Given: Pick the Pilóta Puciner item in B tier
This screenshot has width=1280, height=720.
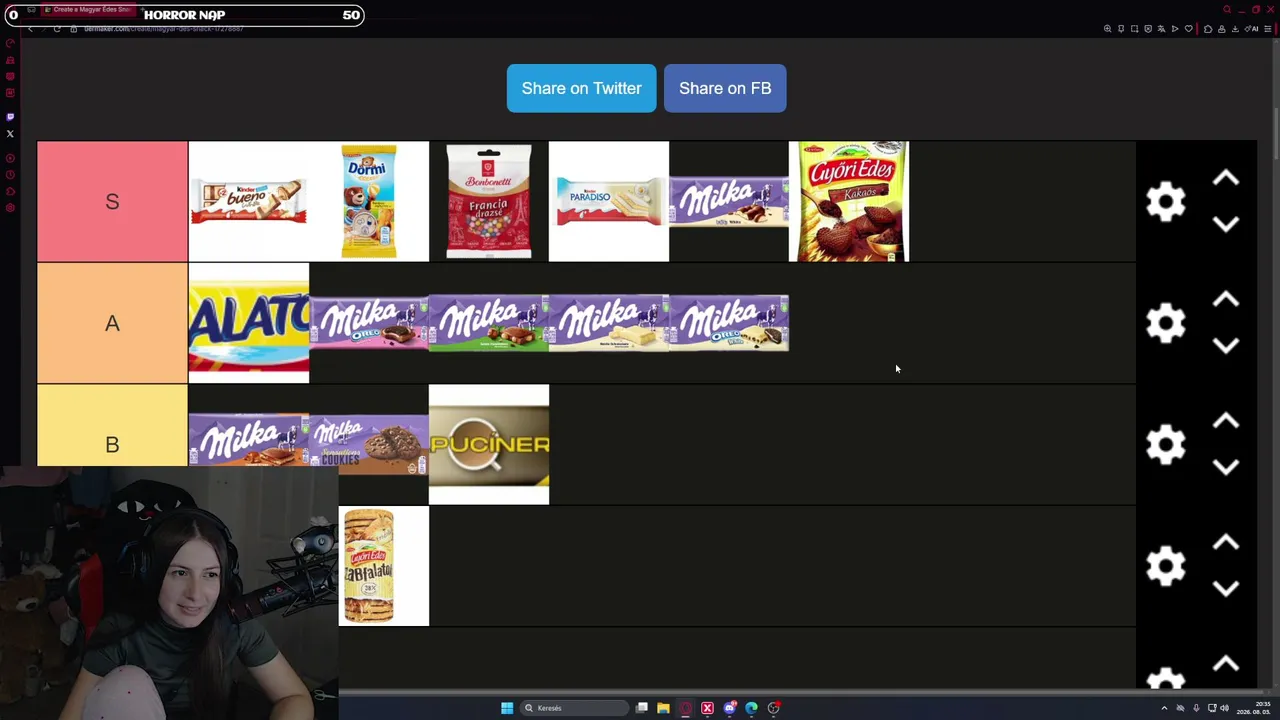Looking at the screenshot, I should [489, 444].
